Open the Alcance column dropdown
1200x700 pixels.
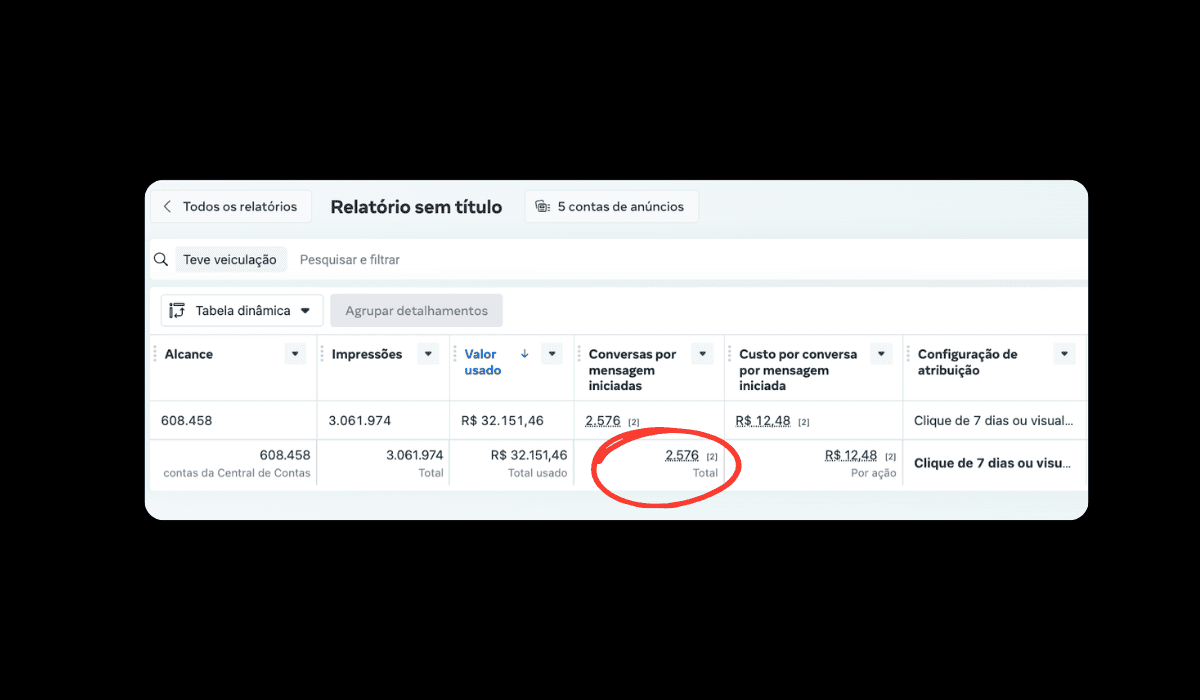pos(295,354)
